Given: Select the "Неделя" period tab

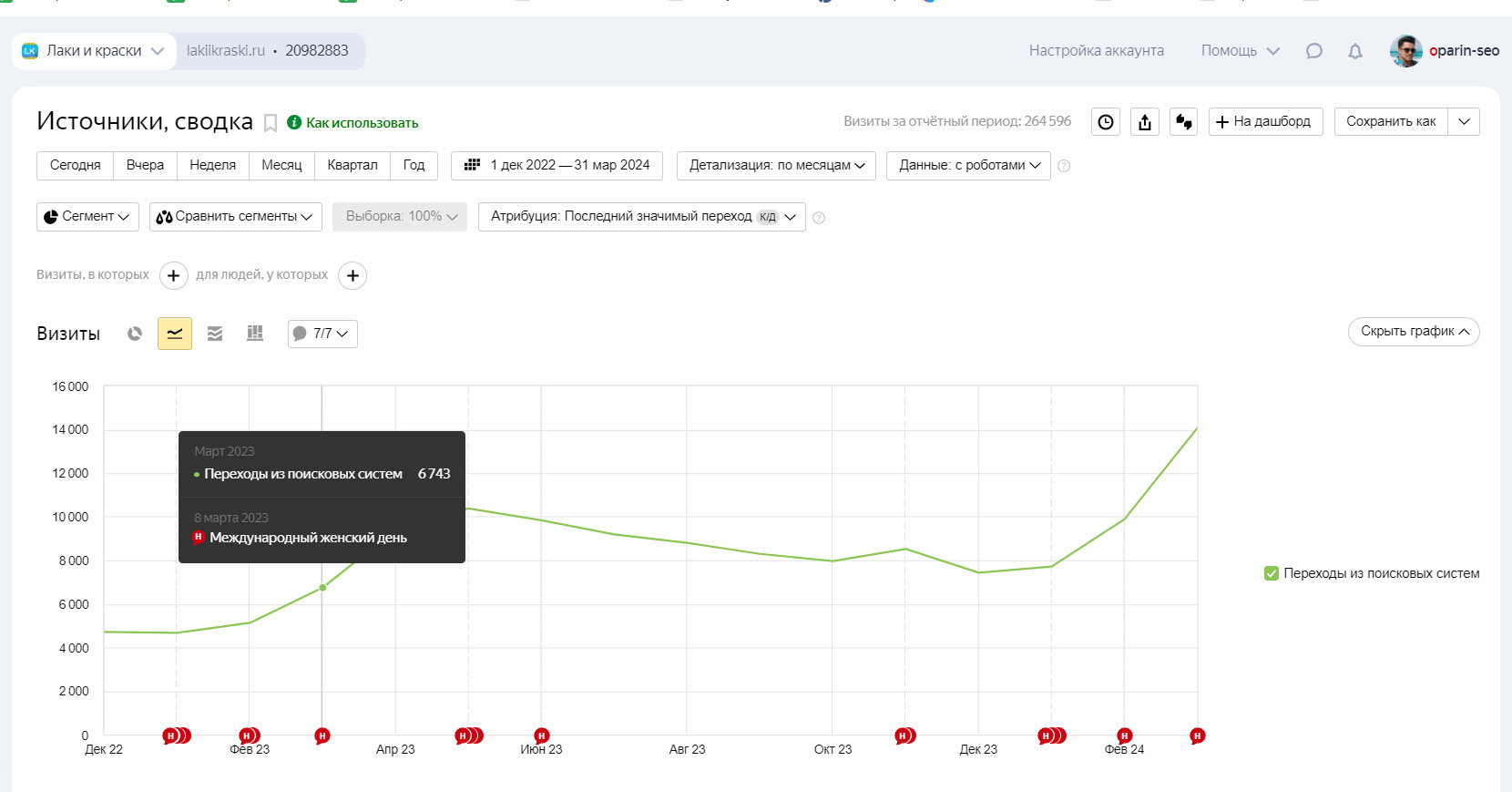Looking at the screenshot, I should point(212,166).
